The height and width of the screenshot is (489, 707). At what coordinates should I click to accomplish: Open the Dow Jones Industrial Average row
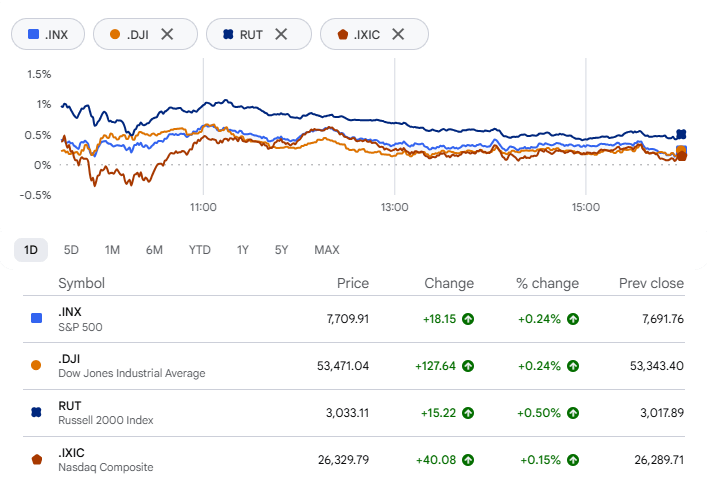pyautogui.click(x=354, y=366)
